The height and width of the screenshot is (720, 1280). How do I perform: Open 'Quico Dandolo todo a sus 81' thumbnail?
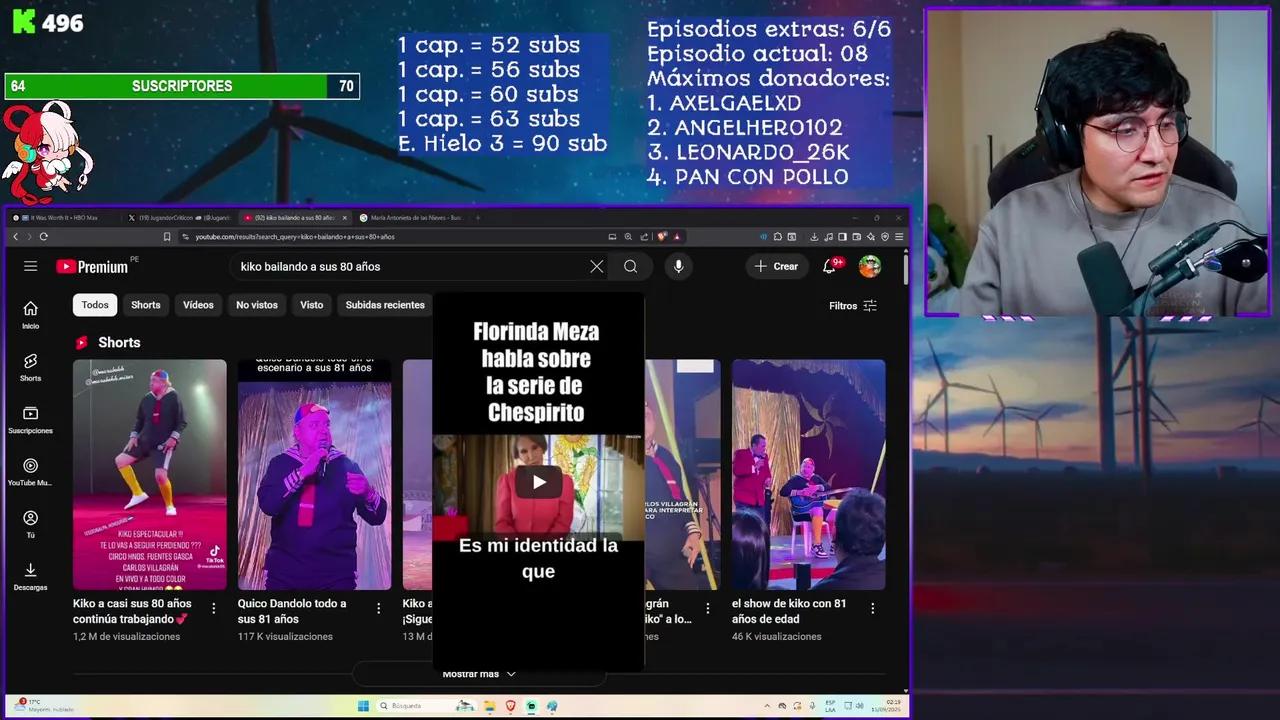(314, 475)
